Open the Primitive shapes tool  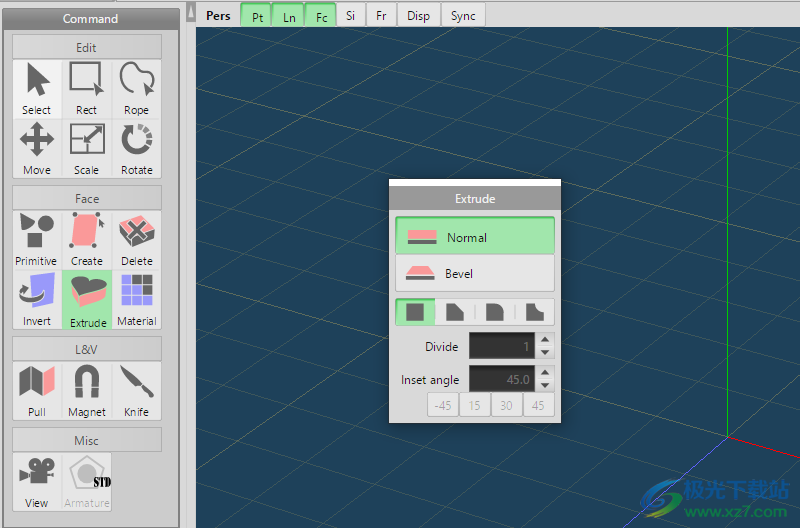[x=37, y=240]
